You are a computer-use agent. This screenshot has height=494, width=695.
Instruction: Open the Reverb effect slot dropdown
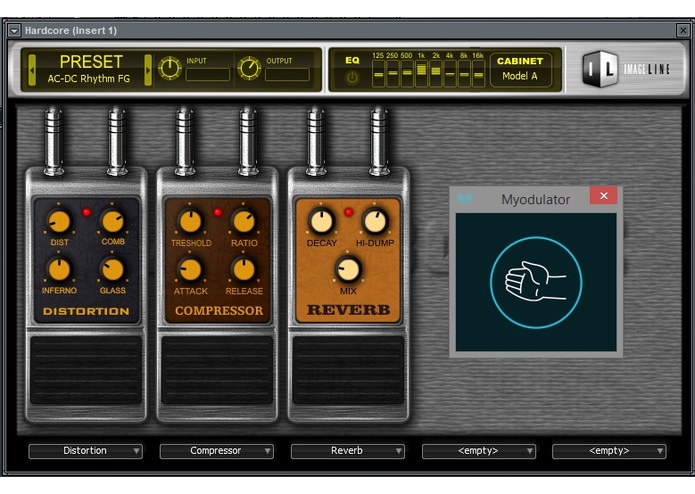click(348, 451)
